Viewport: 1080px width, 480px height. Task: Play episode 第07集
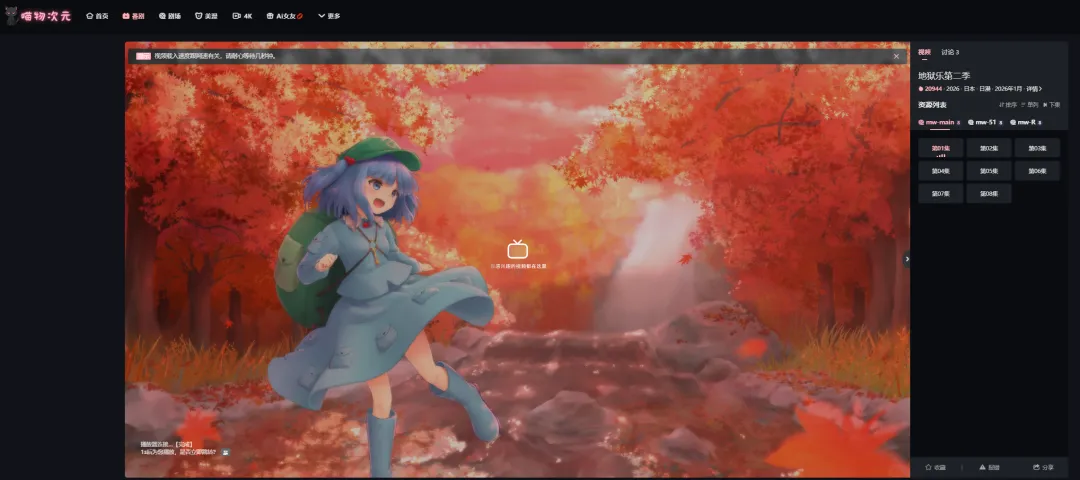pos(940,194)
